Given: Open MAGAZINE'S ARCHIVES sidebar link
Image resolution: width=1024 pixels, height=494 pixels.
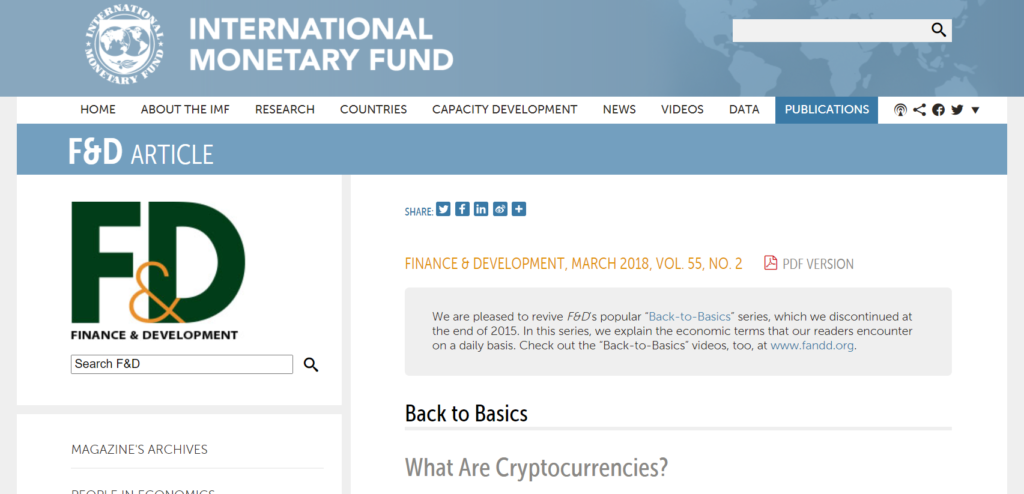Looking at the screenshot, I should click(x=139, y=450).
